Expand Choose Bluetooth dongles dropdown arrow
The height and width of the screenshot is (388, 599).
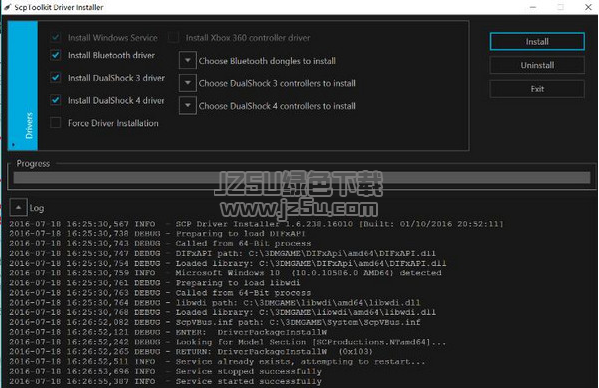pyautogui.click(x=188, y=60)
